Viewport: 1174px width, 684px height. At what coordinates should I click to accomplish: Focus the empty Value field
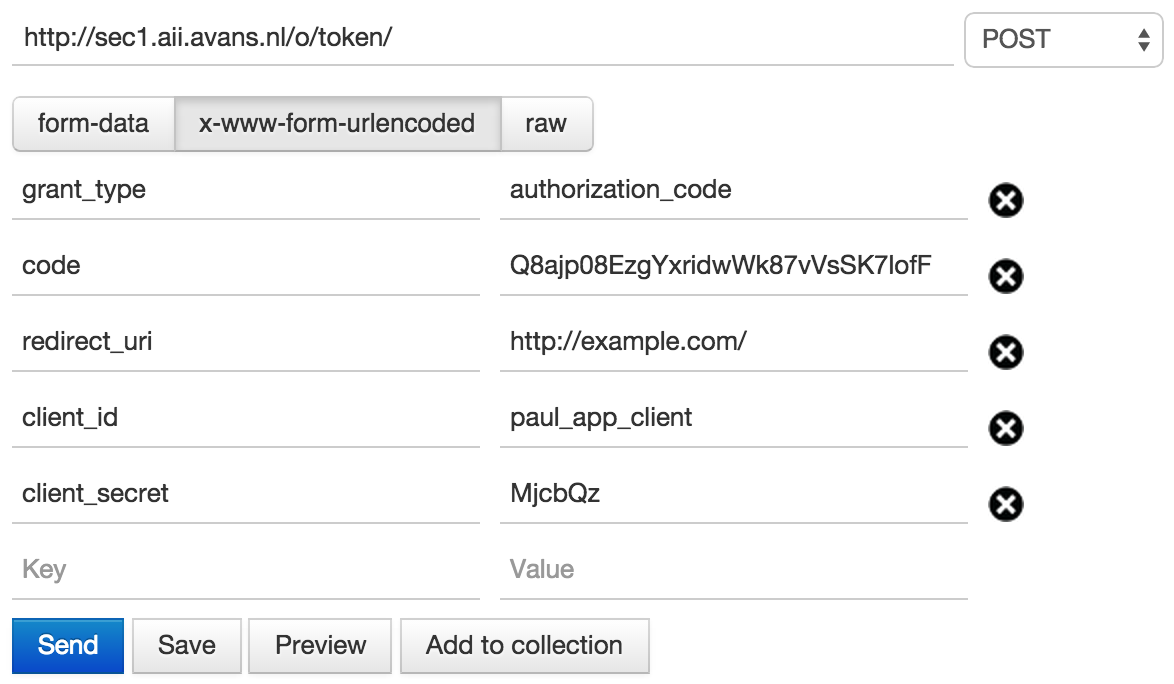click(x=733, y=570)
